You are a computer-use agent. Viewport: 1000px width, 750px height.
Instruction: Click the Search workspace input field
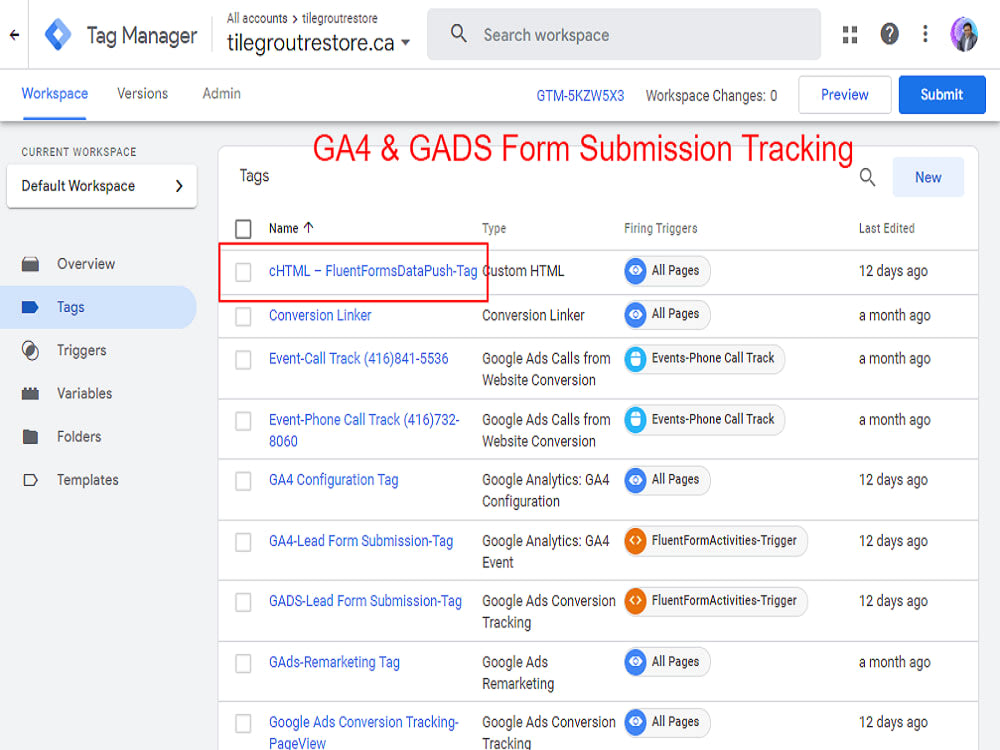624,34
